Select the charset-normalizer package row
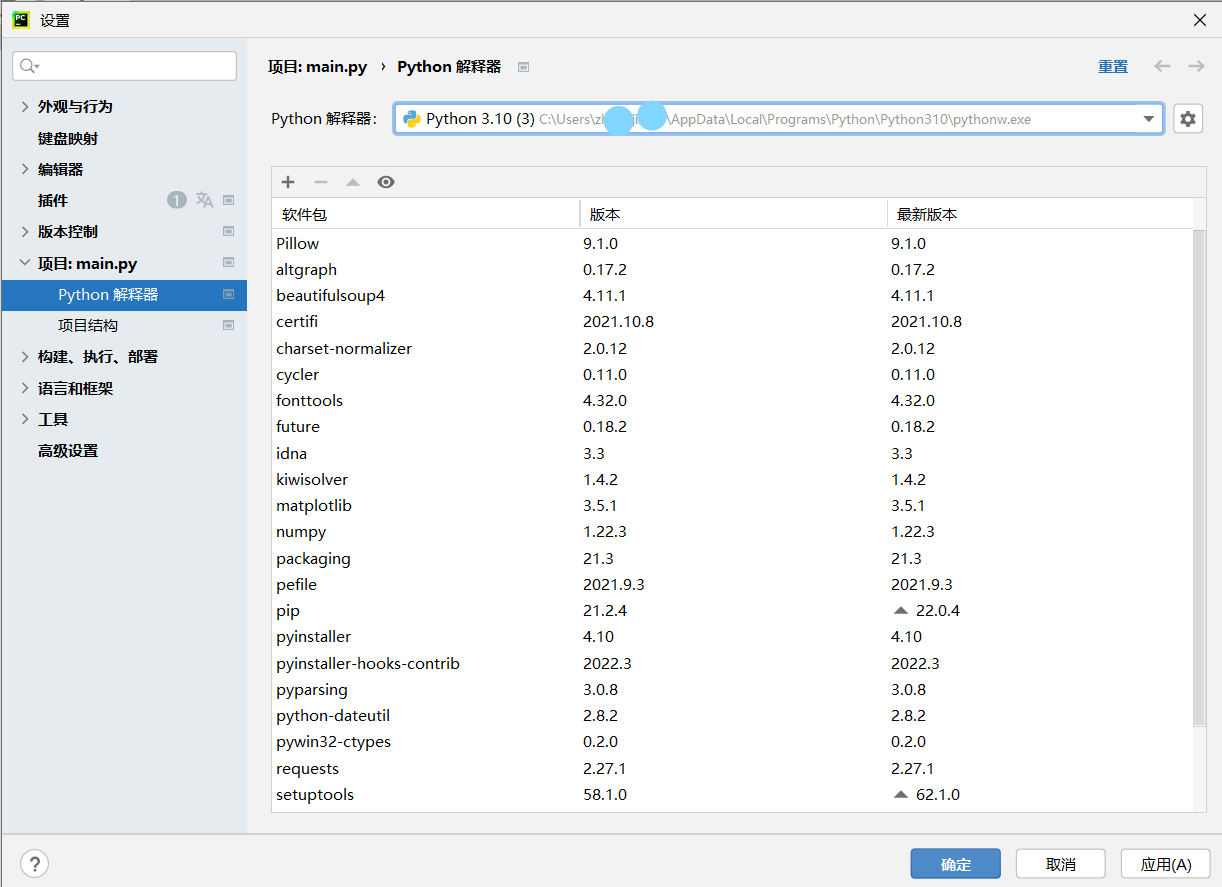1222x887 pixels. point(732,348)
